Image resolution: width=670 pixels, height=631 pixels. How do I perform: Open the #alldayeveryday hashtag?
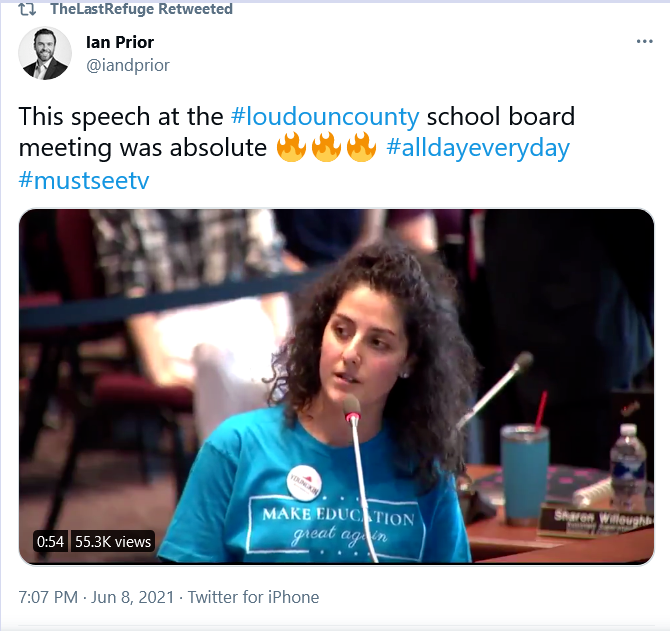pyautogui.click(x=478, y=148)
